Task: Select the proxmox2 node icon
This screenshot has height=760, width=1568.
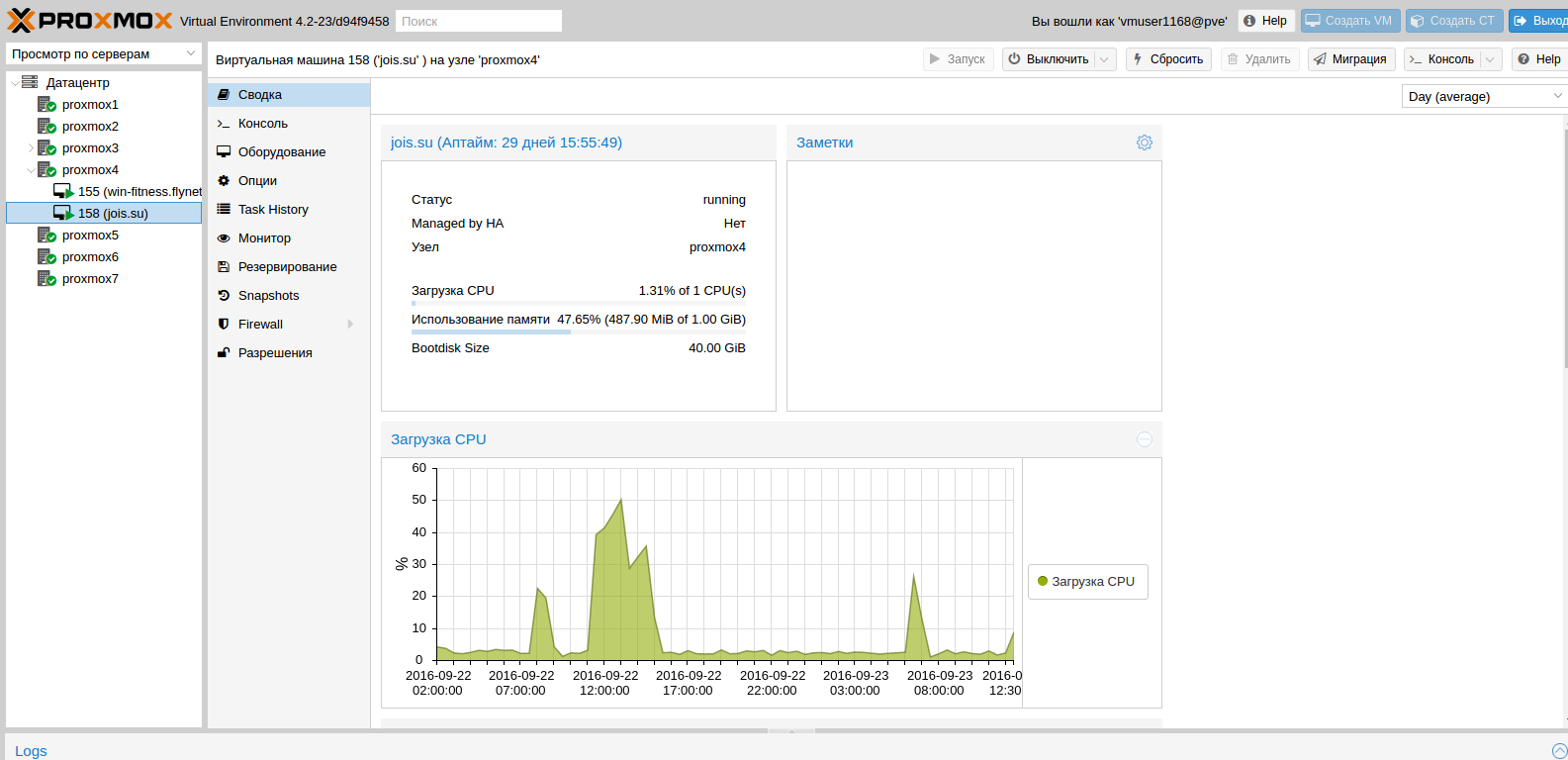Action: point(46,126)
